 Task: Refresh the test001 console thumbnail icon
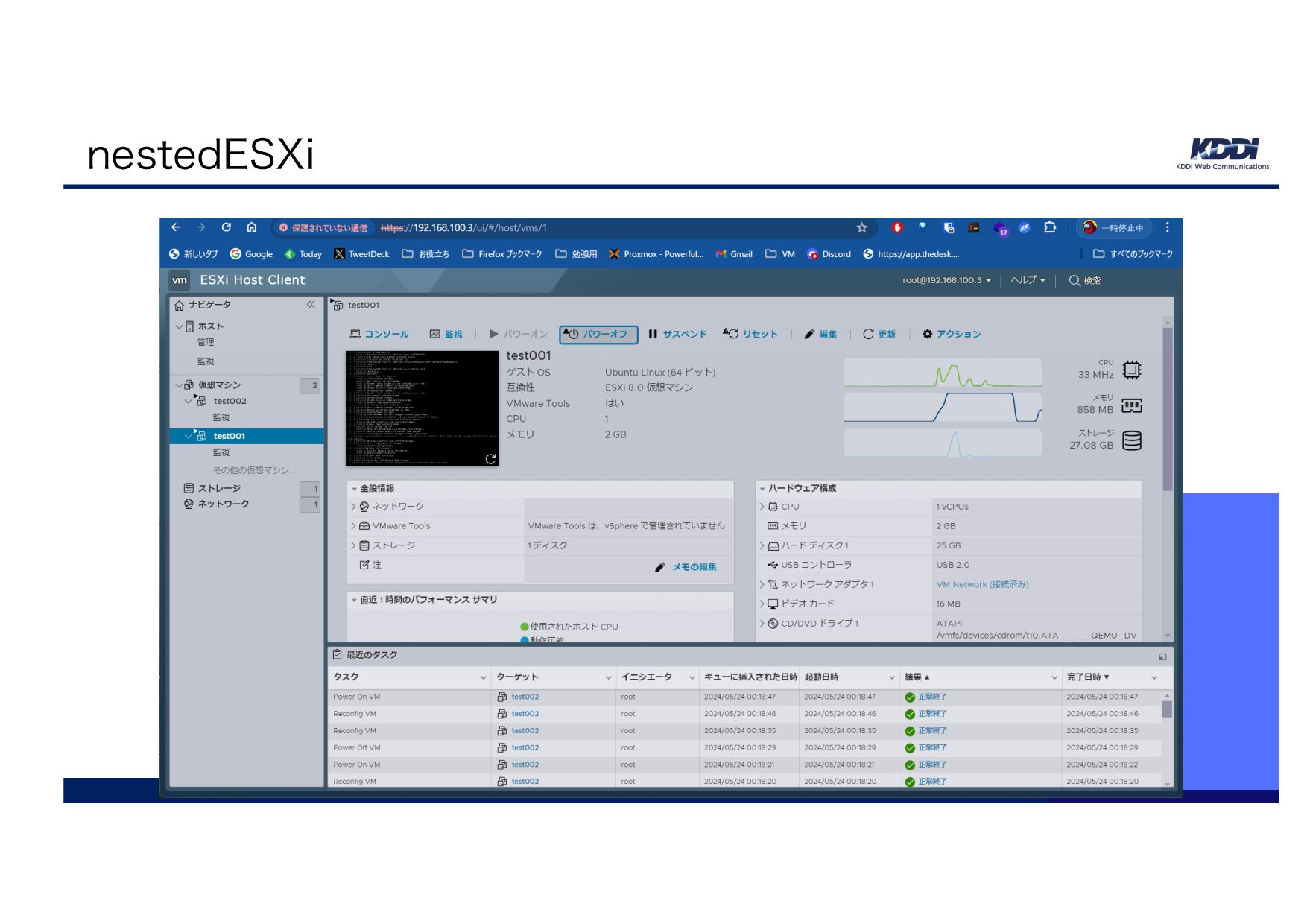pyautogui.click(x=490, y=458)
